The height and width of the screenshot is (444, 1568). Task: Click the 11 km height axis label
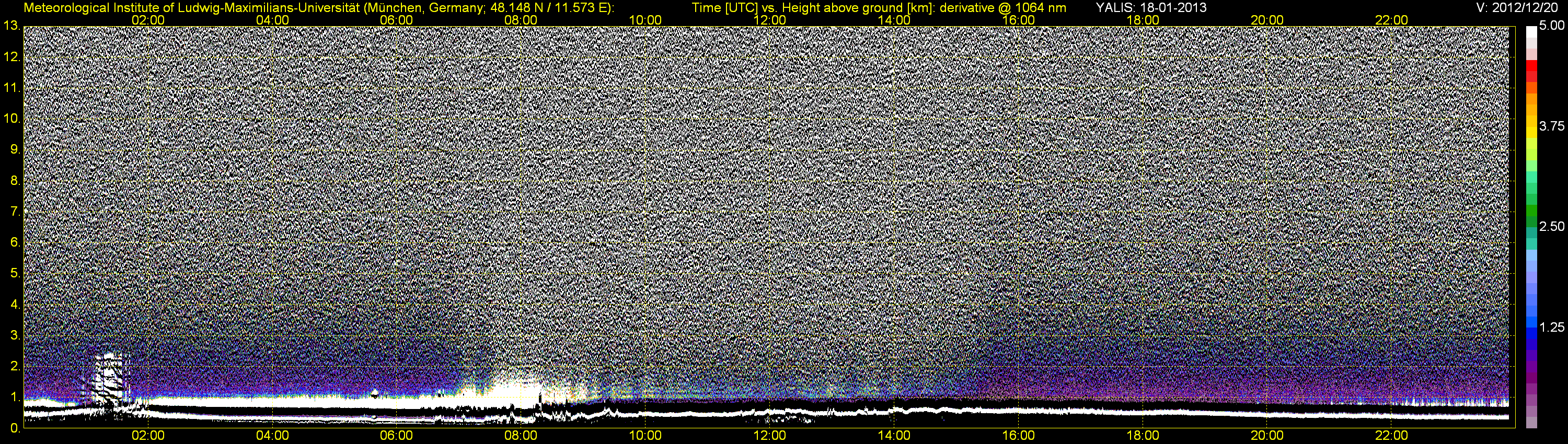pyautogui.click(x=11, y=88)
